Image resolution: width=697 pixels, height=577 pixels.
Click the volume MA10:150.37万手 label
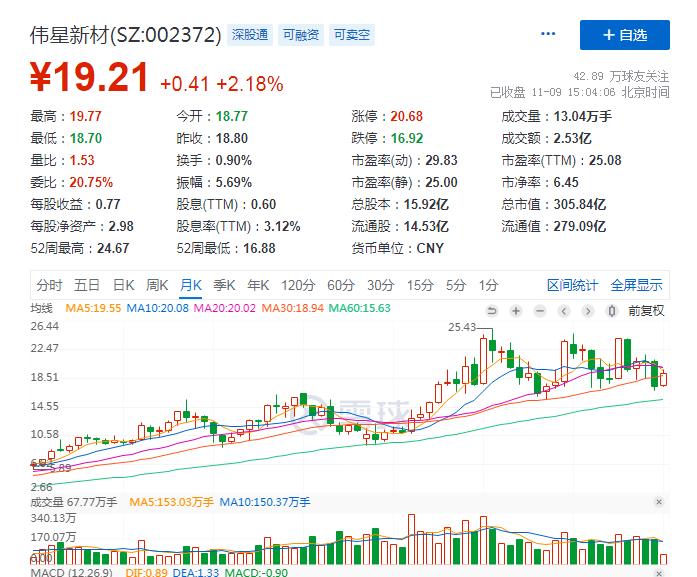tap(265, 502)
